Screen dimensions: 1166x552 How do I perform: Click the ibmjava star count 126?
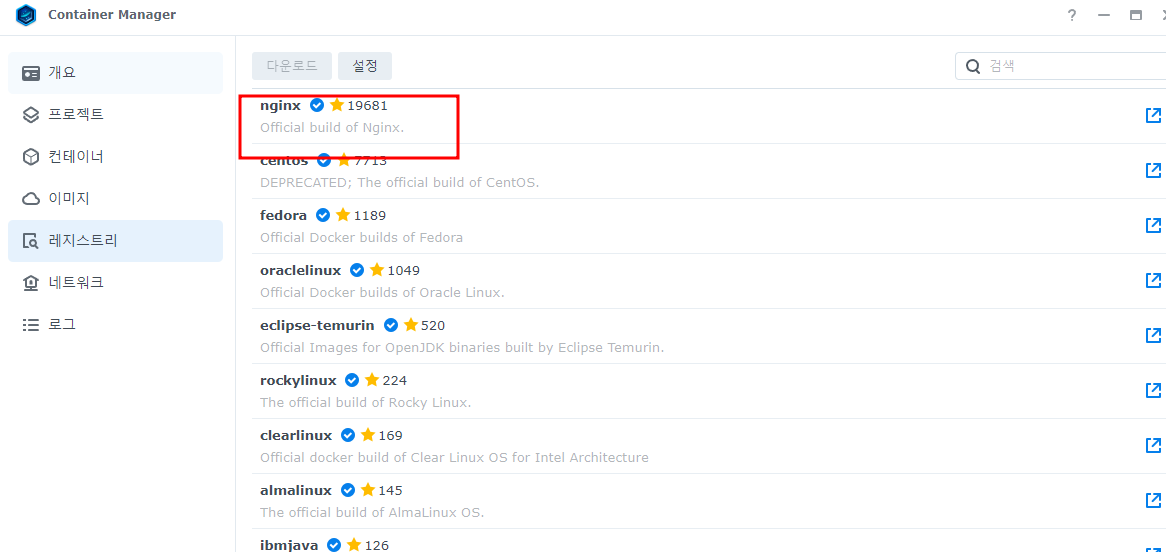pyautogui.click(x=377, y=545)
